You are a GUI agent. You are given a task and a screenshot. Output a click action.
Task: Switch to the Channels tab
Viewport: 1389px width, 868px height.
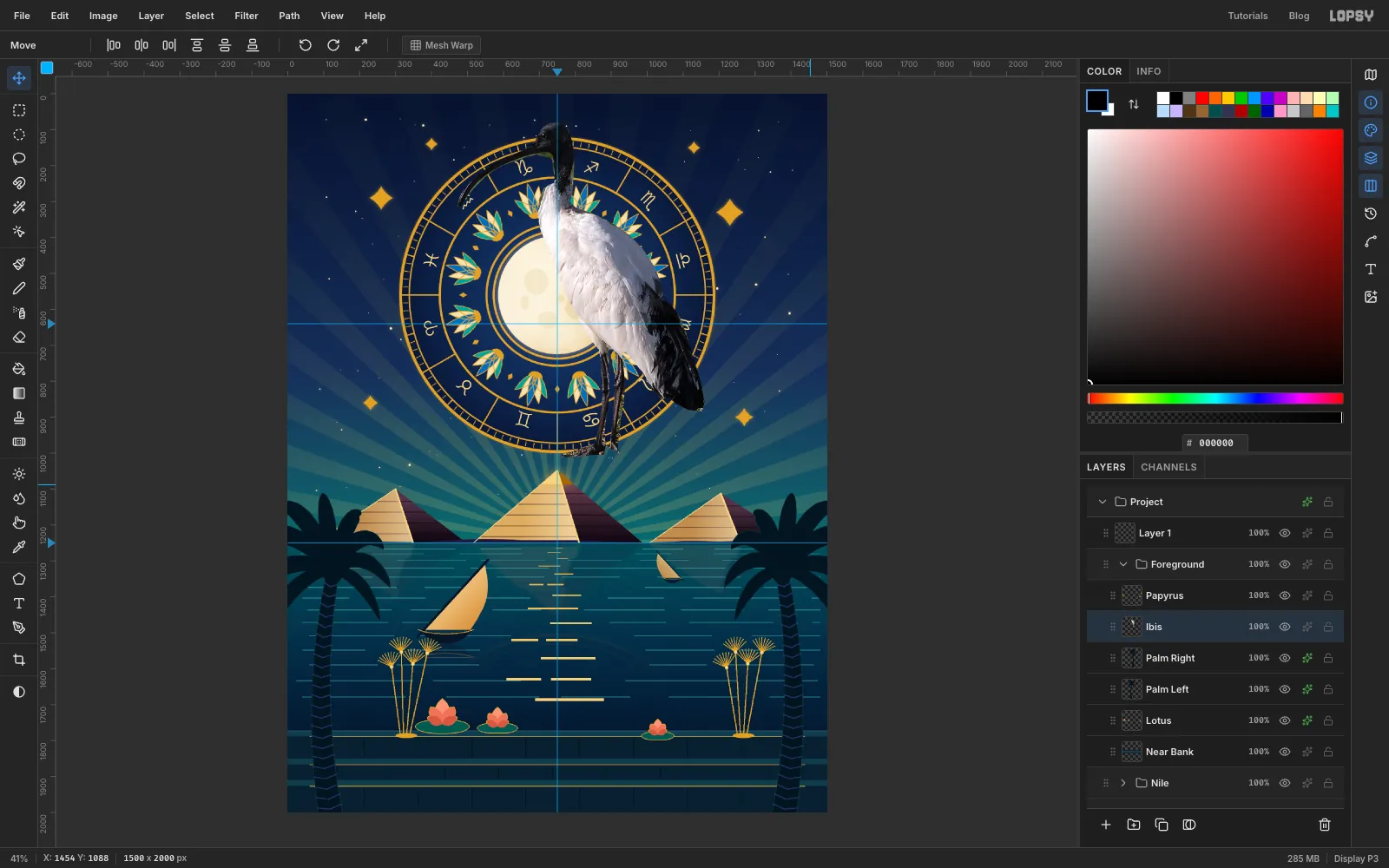click(x=1168, y=467)
